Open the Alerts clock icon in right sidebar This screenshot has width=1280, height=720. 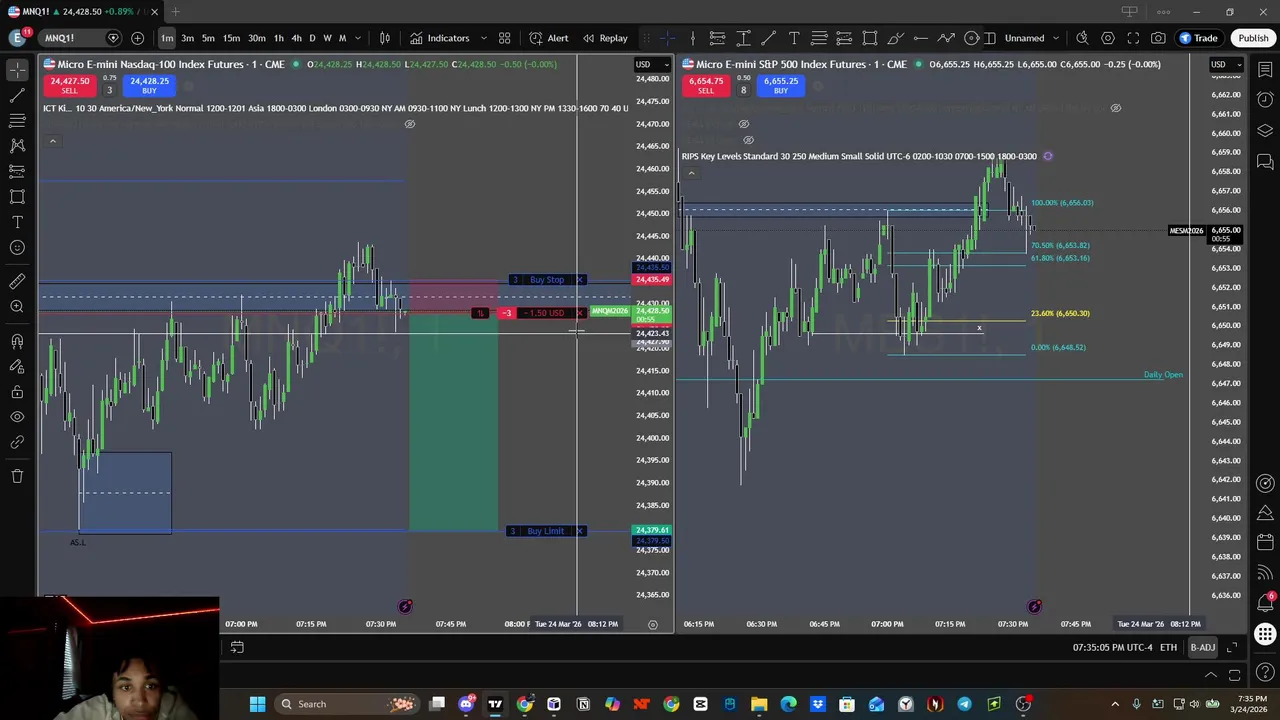(1265, 100)
